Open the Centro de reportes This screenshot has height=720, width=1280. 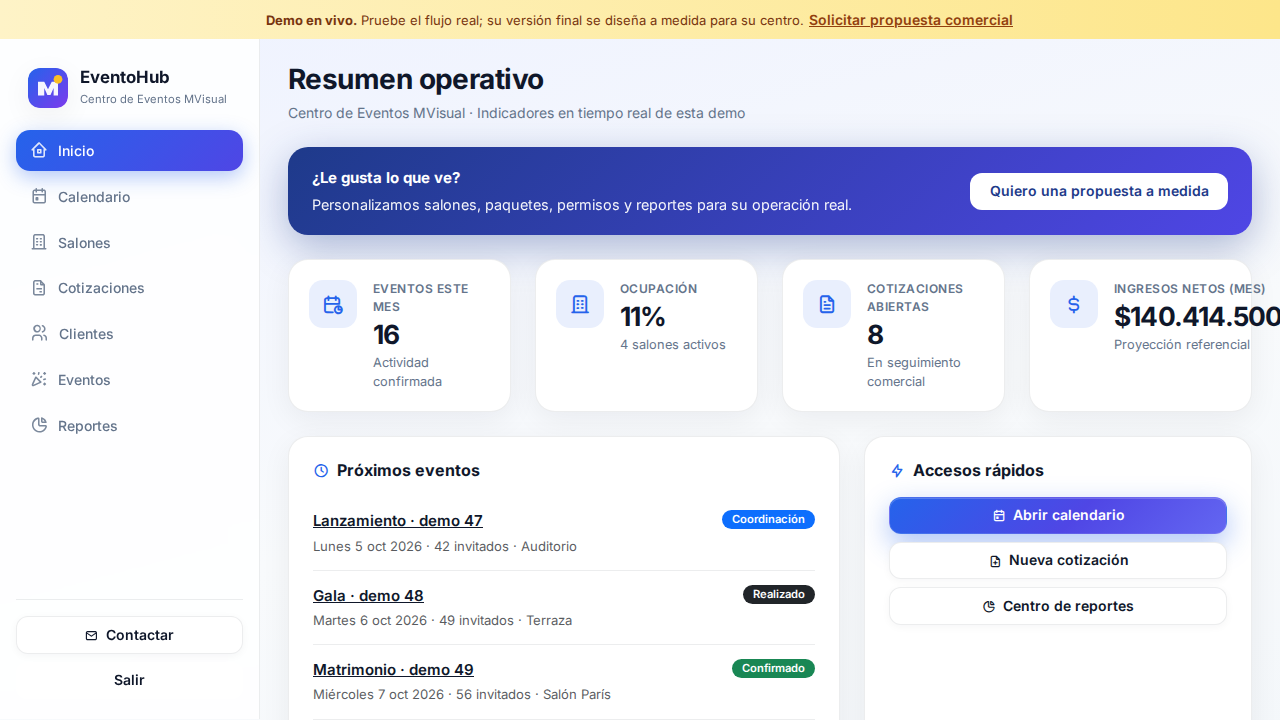(x=1058, y=606)
